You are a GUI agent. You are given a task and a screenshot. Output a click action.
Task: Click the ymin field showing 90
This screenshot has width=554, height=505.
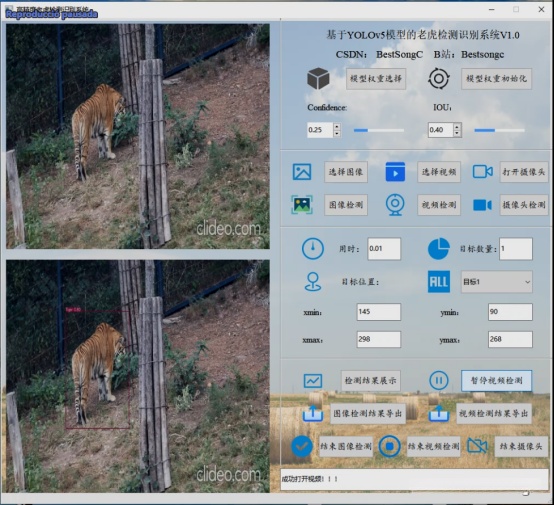(x=510, y=312)
